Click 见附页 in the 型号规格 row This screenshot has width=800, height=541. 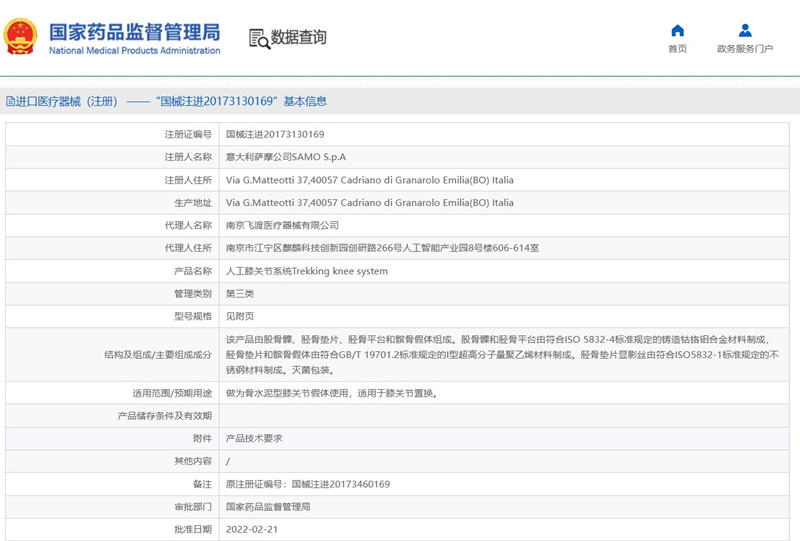pos(240,316)
